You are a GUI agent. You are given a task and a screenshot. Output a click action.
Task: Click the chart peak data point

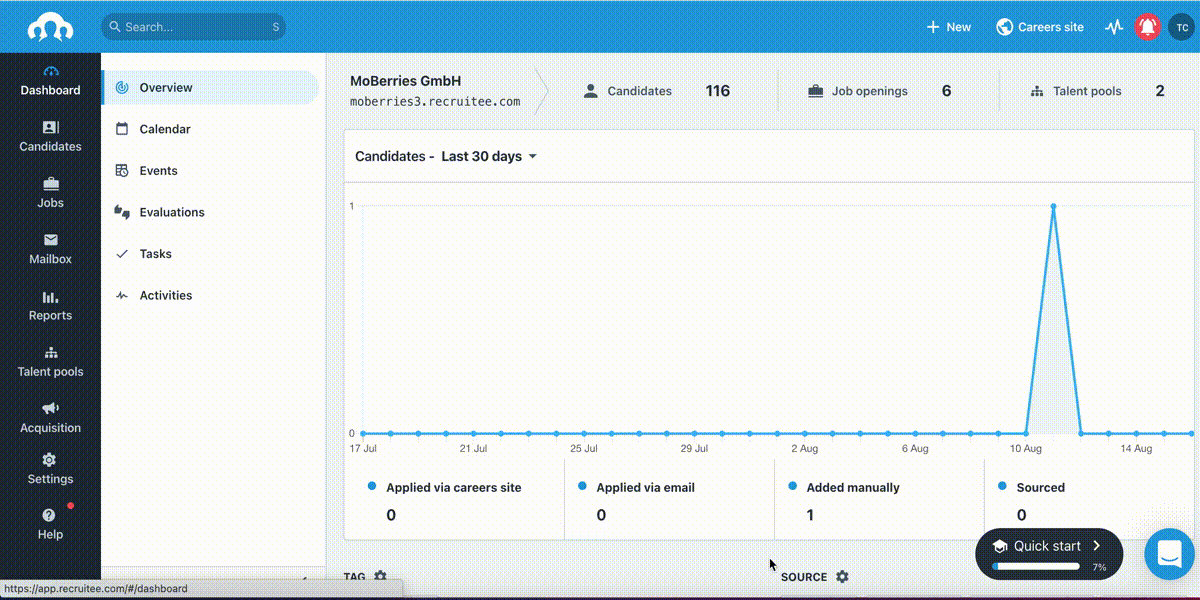pyautogui.click(x=1053, y=206)
